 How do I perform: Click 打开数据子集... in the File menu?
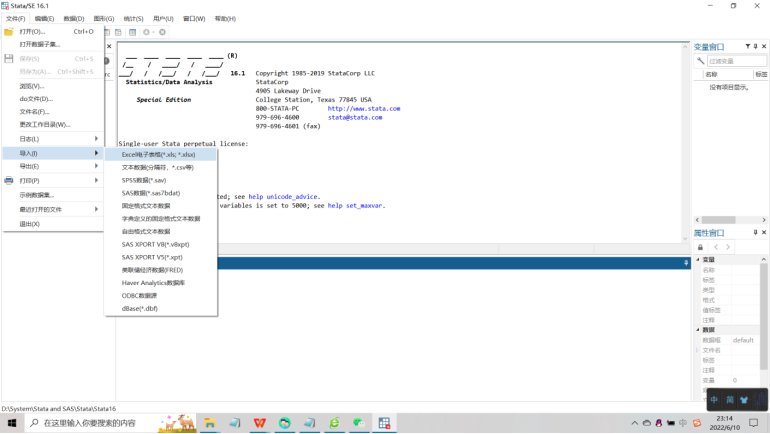click(x=53, y=44)
